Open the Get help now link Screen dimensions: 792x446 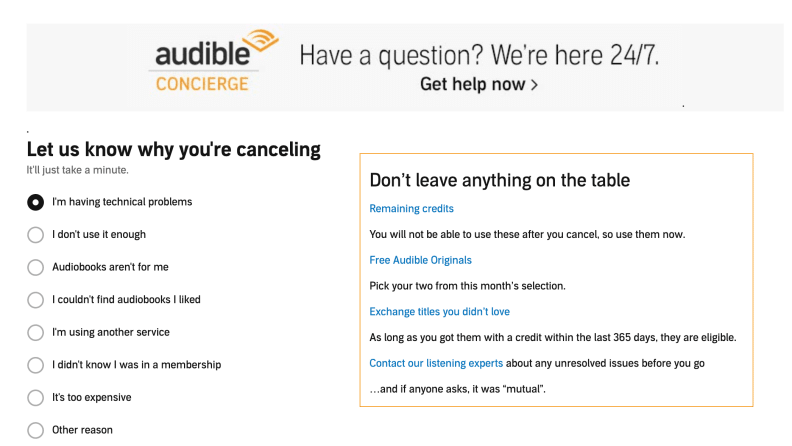coord(479,84)
